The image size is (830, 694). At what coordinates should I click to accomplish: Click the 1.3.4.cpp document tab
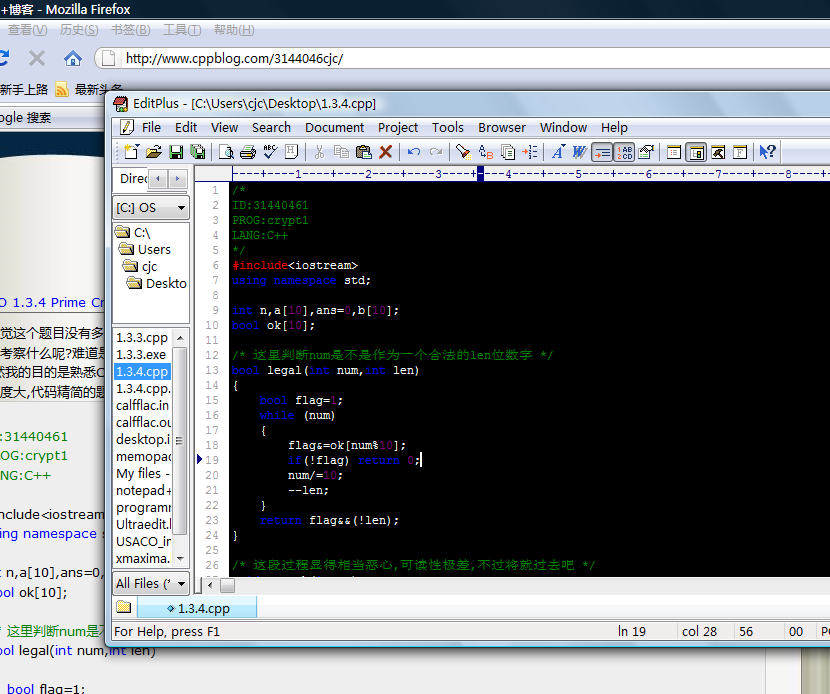click(197, 608)
